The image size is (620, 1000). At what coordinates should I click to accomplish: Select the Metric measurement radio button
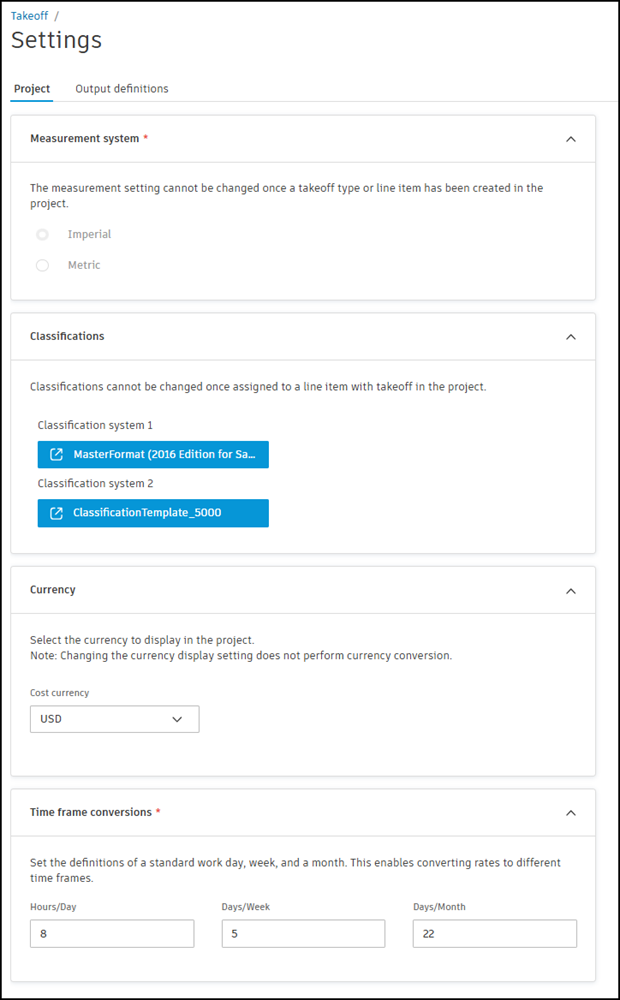[x=42, y=266]
